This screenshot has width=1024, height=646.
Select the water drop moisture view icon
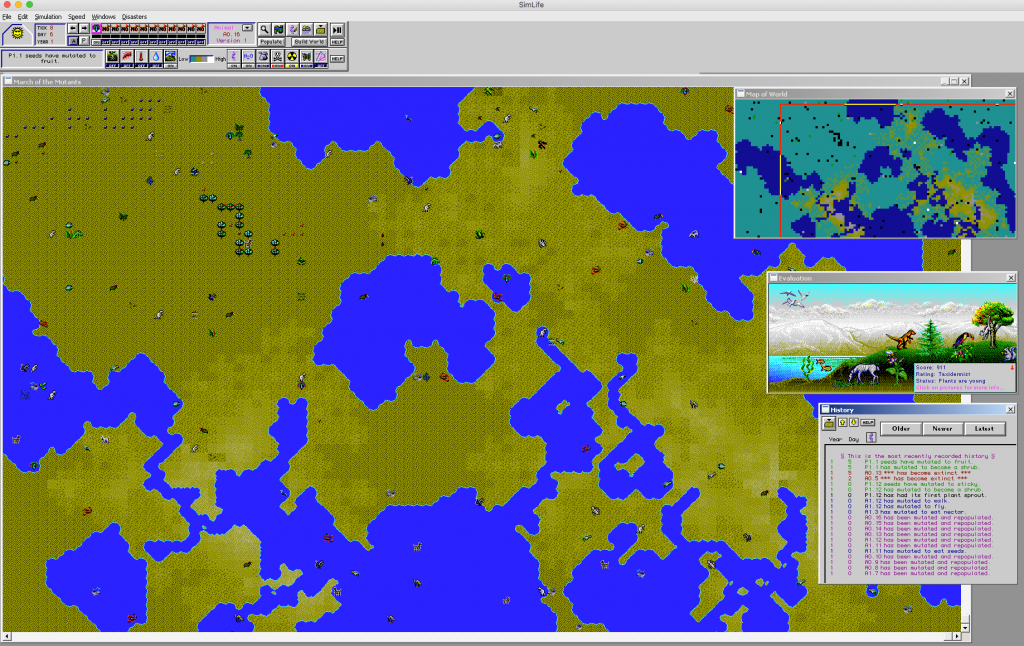(155, 56)
